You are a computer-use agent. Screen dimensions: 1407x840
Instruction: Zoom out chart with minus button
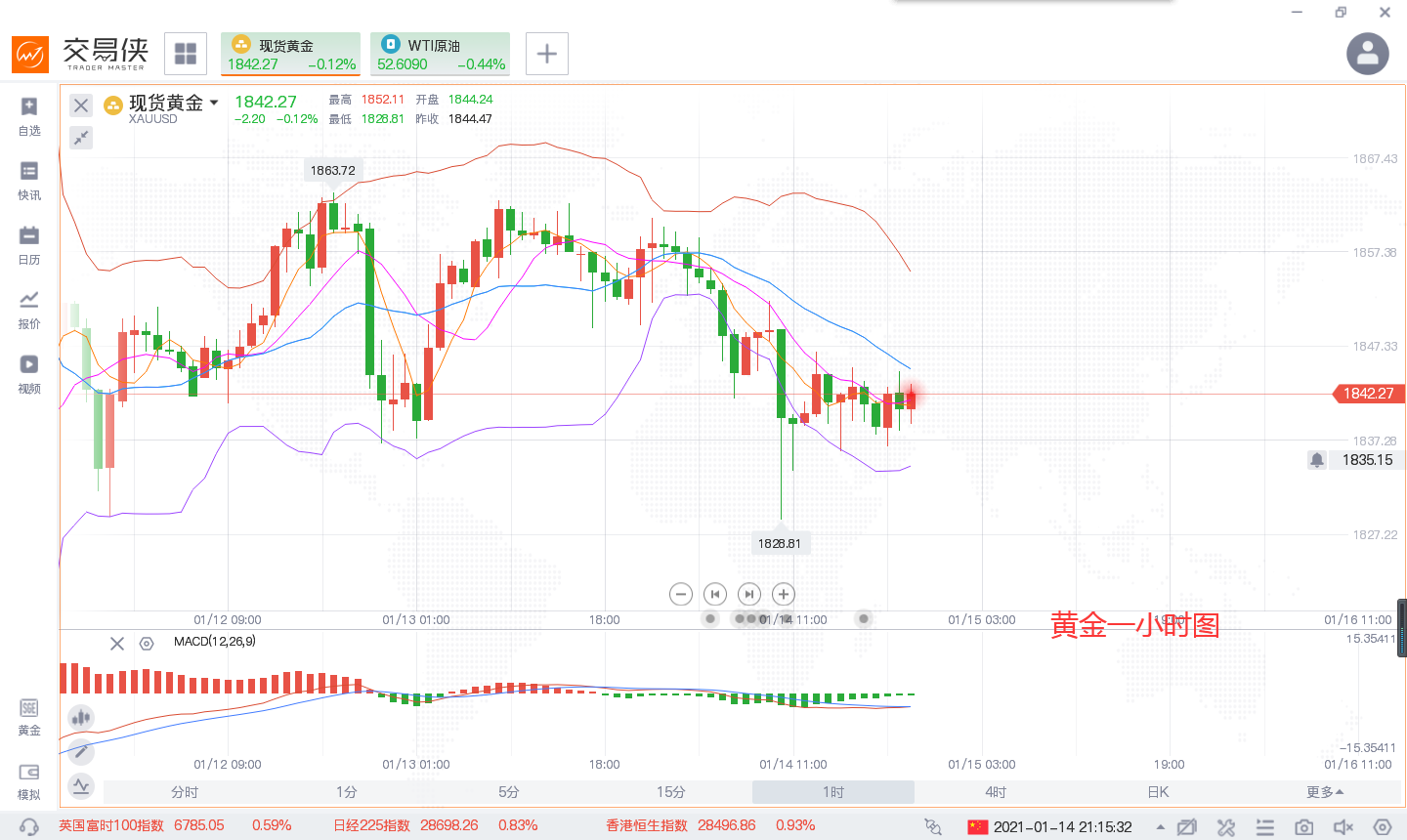(x=681, y=594)
